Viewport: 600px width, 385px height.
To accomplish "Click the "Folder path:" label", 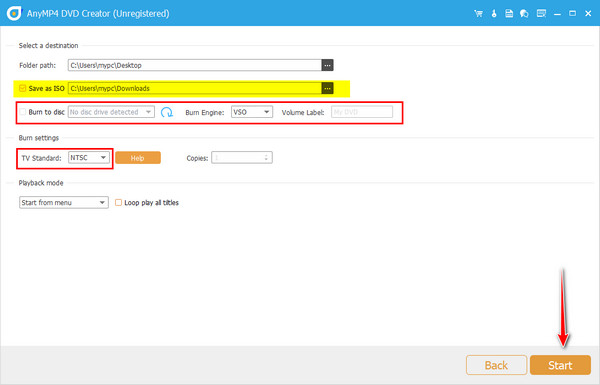I will [x=38, y=65].
